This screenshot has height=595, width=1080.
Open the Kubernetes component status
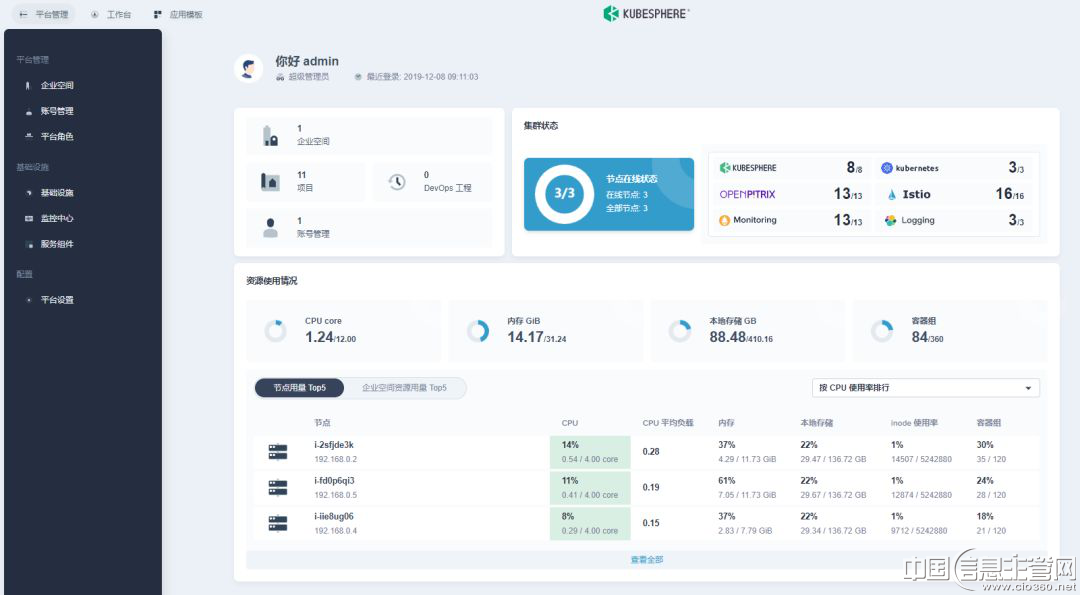pyautogui.click(x=953, y=168)
